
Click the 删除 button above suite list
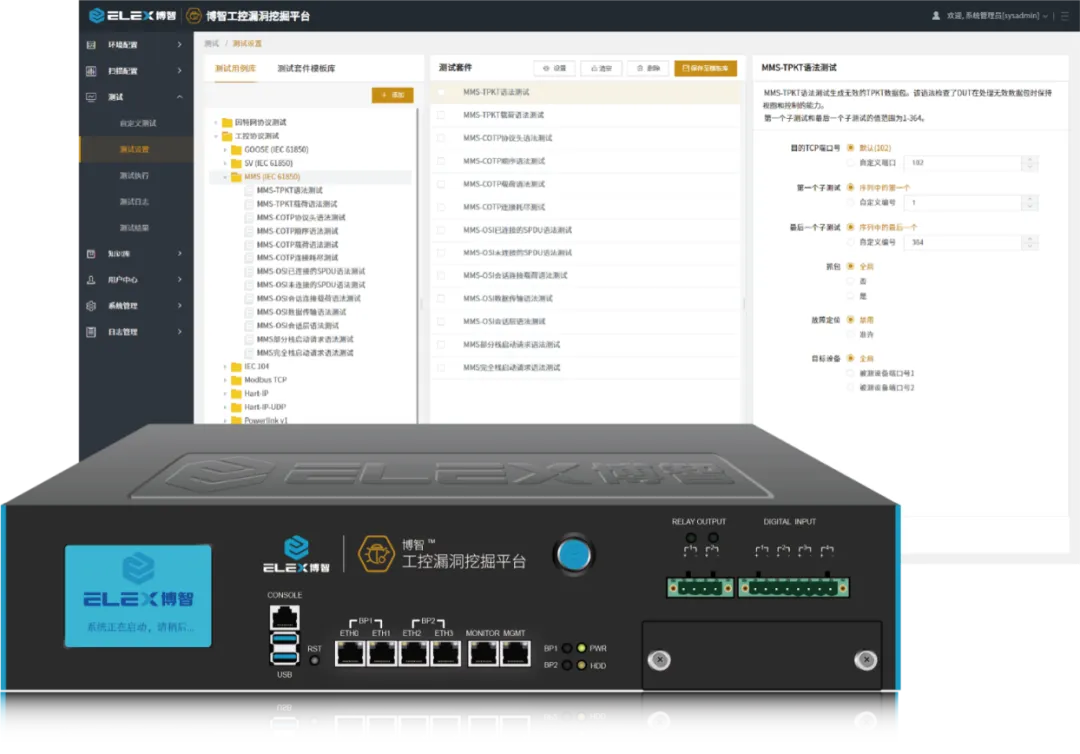click(648, 68)
